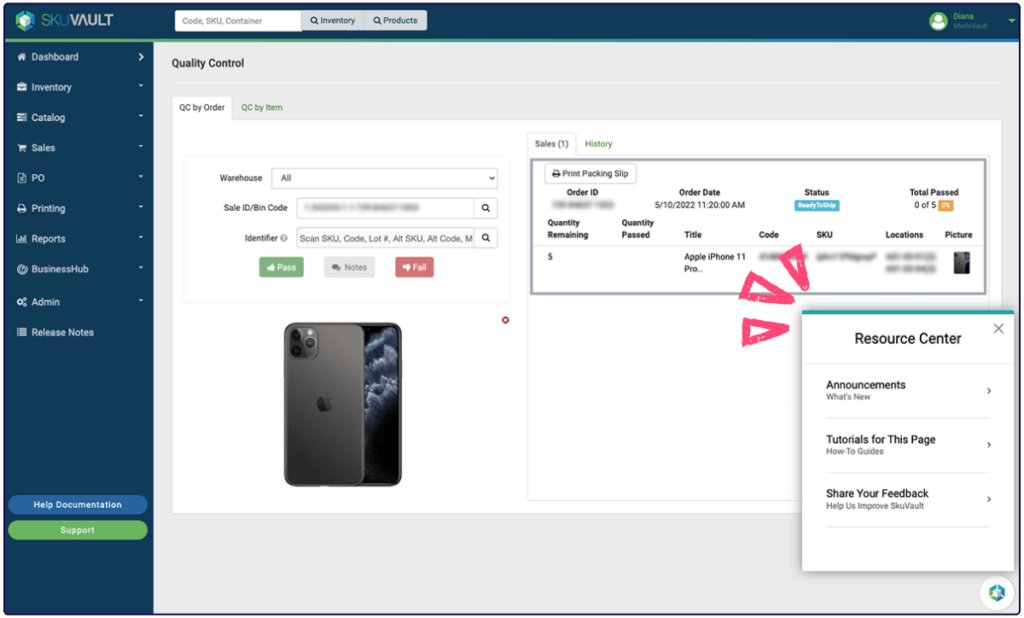
Task: Expand the Reports submenu arrow
Action: tap(141, 237)
